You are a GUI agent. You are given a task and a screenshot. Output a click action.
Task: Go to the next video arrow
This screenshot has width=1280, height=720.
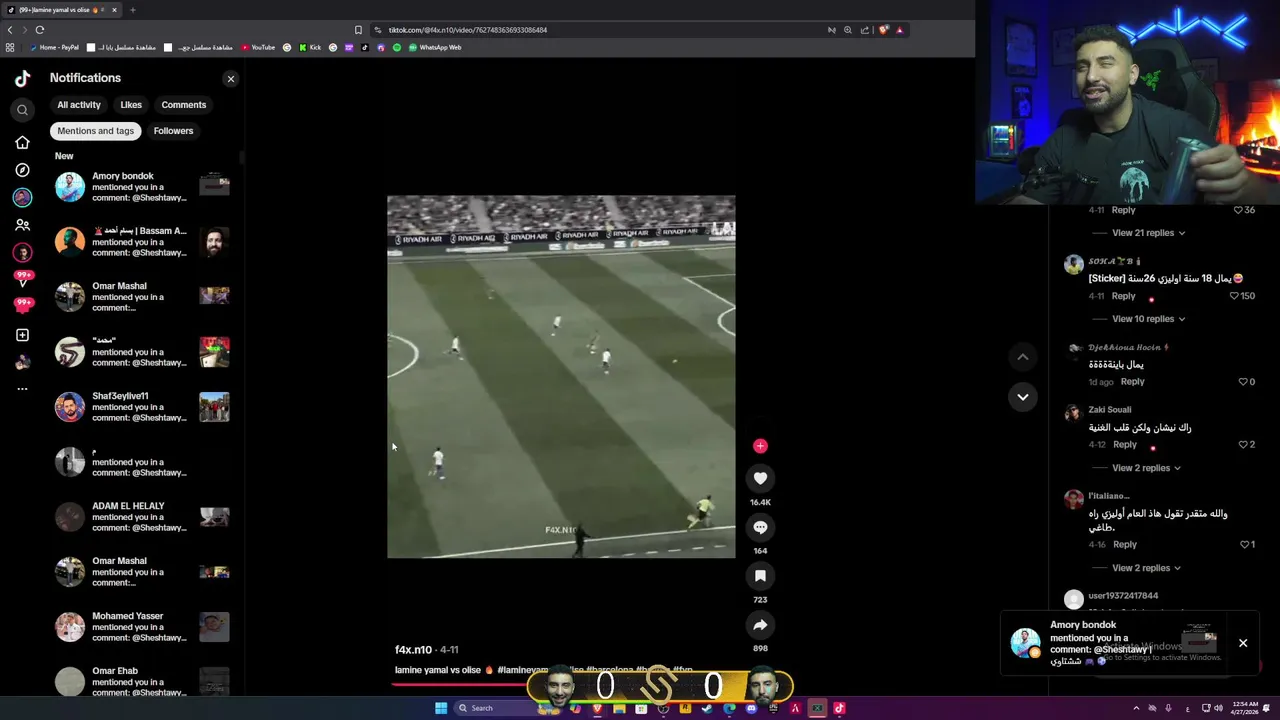point(1022,397)
